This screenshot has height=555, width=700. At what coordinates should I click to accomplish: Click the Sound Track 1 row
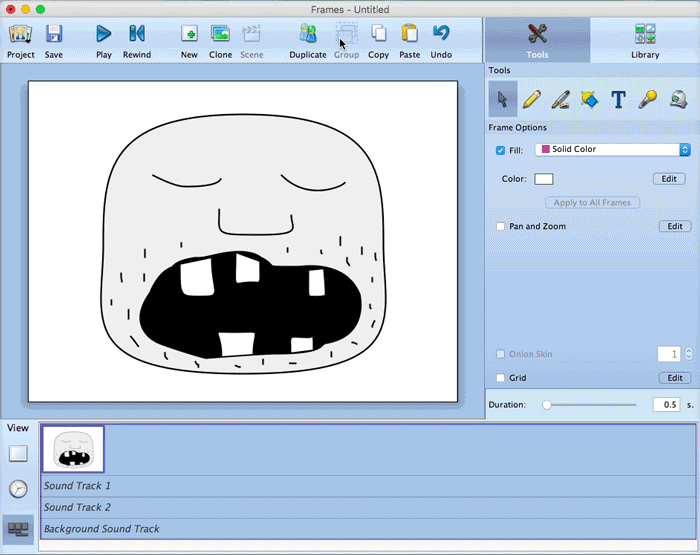point(368,486)
